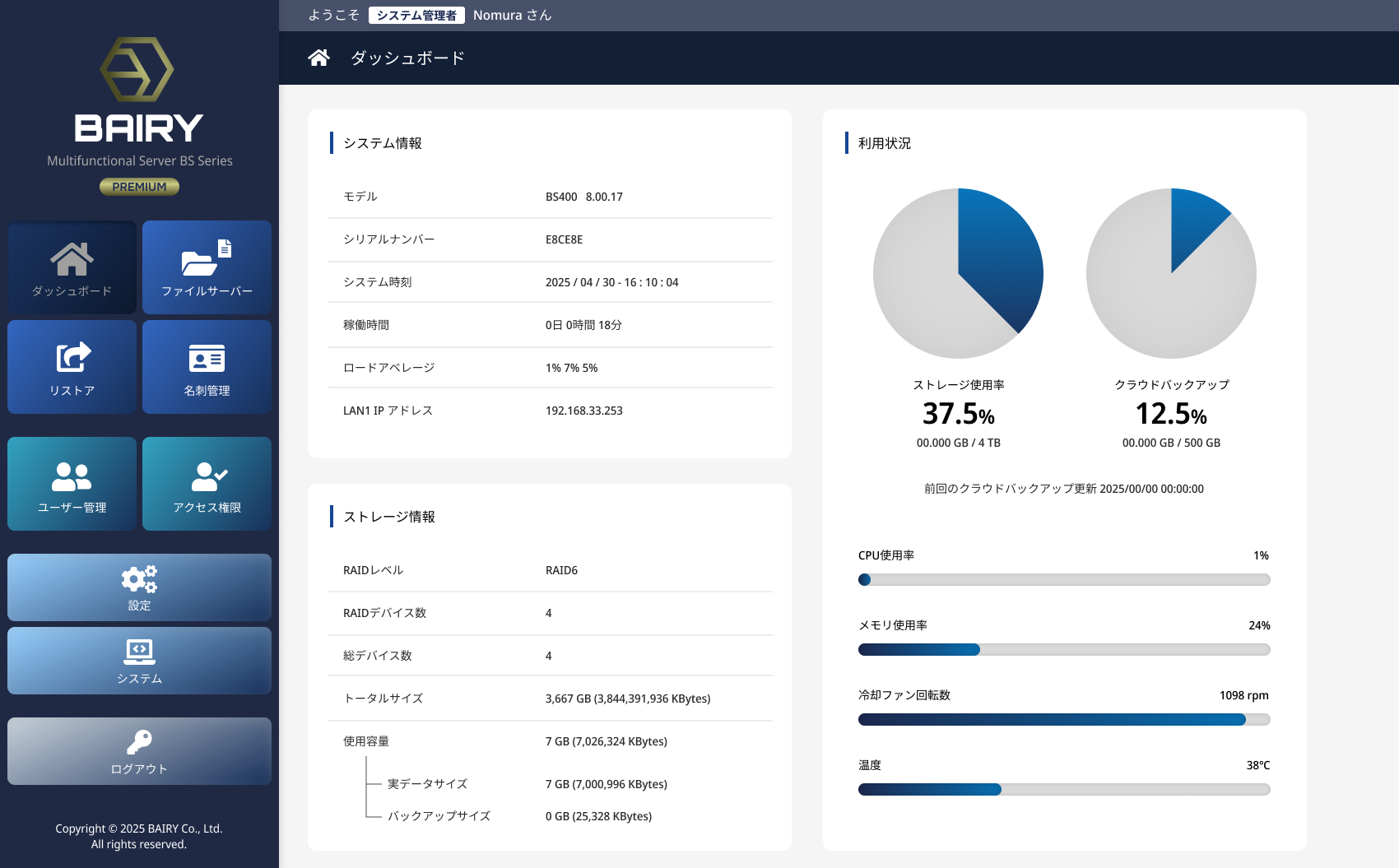
Task: Click the home icon in the header bar
Action: (x=318, y=57)
